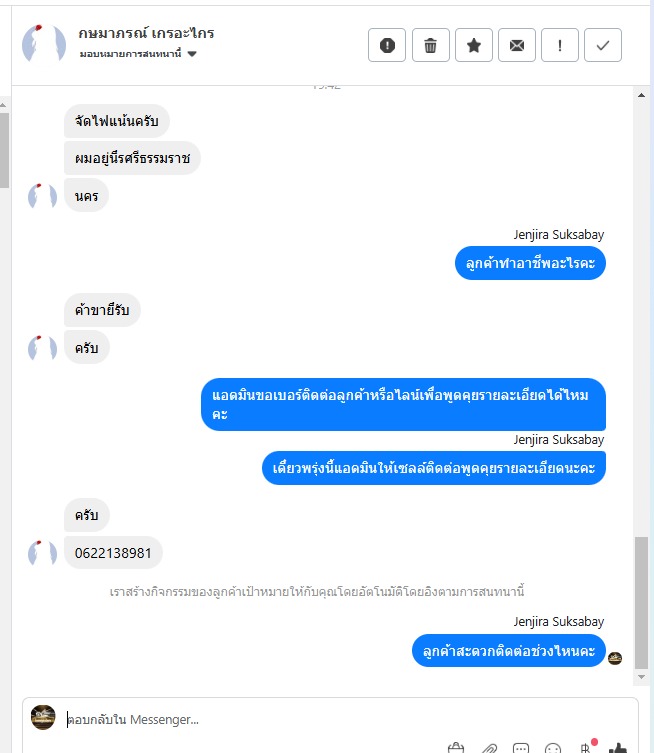This screenshot has width=654, height=753.
Task: Flag conversation as priority with the exclamation mark
Action: [559, 46]
